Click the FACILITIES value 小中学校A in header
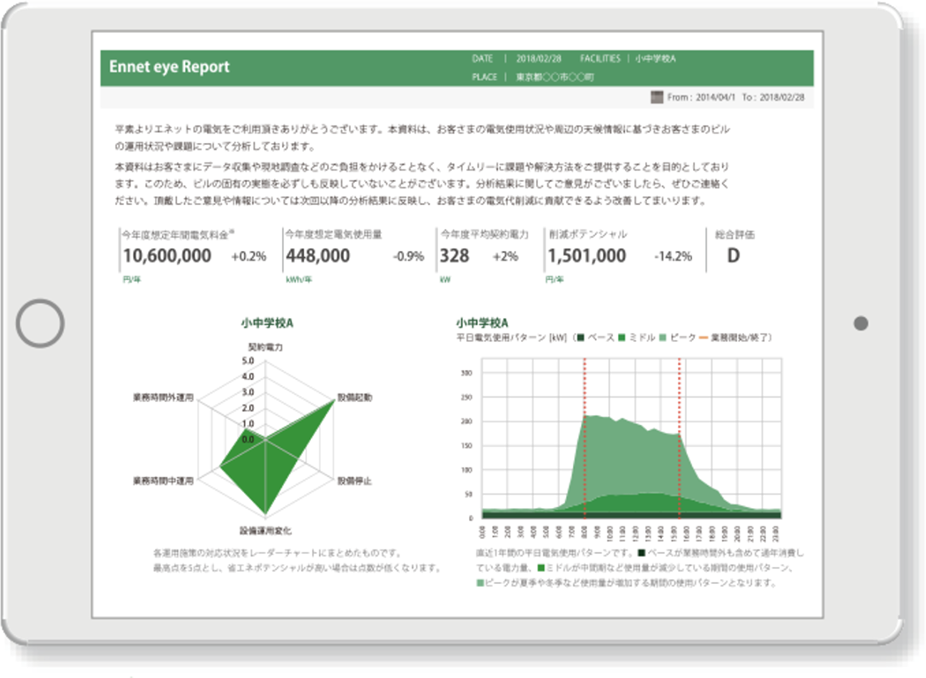The width and height of the screenshot is (926, 678). pyautogui.click(x=656, y=59)
